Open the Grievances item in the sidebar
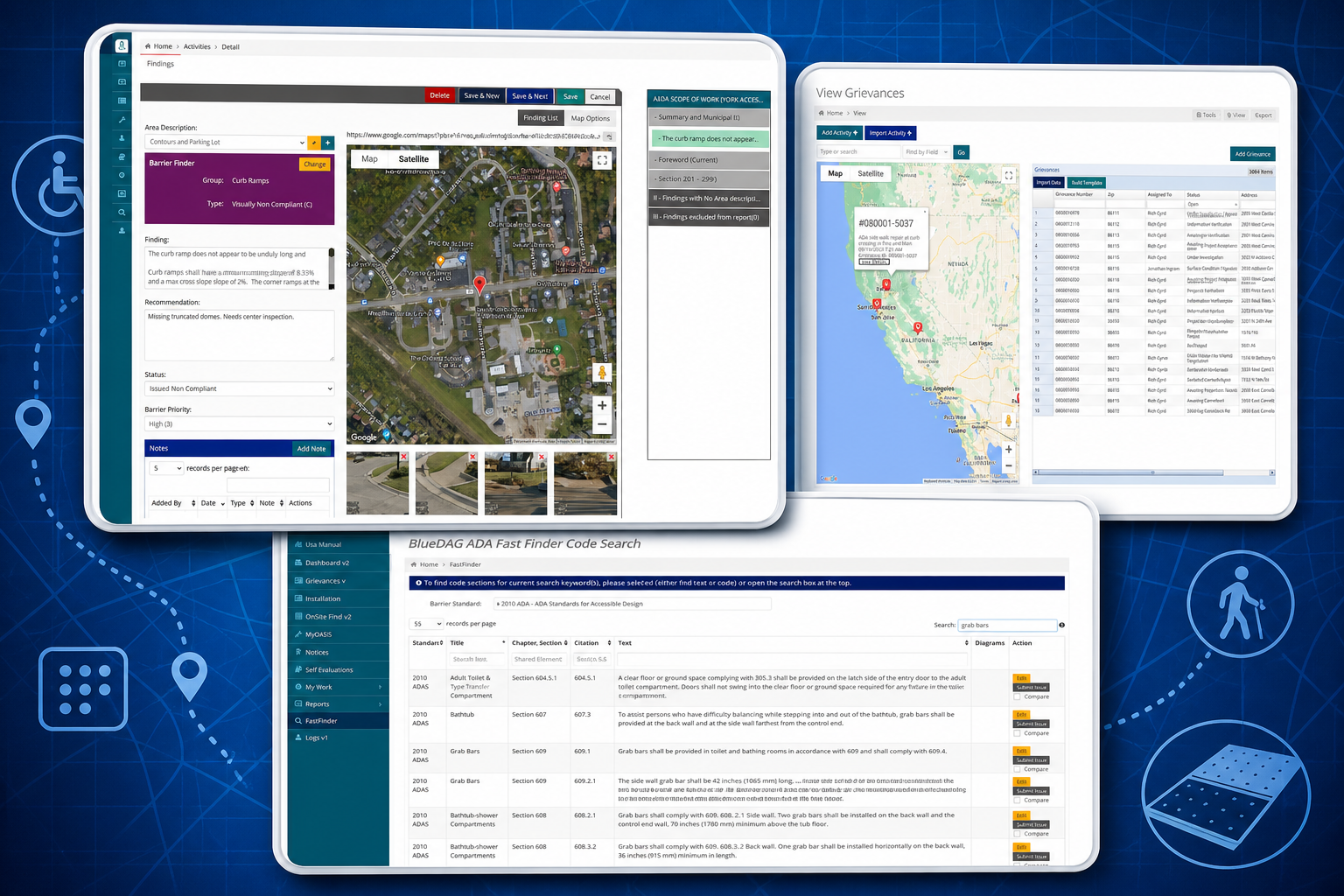 point(338,581)
